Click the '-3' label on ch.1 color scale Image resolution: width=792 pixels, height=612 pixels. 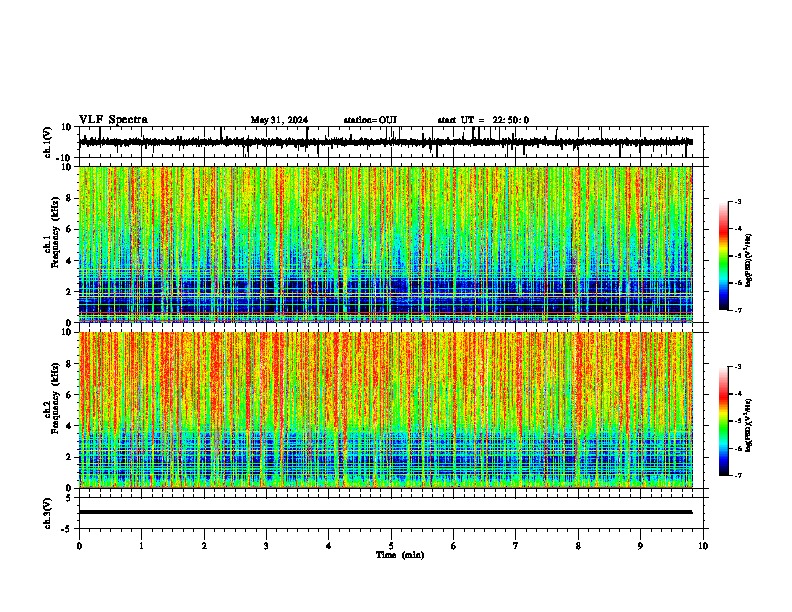738,202
